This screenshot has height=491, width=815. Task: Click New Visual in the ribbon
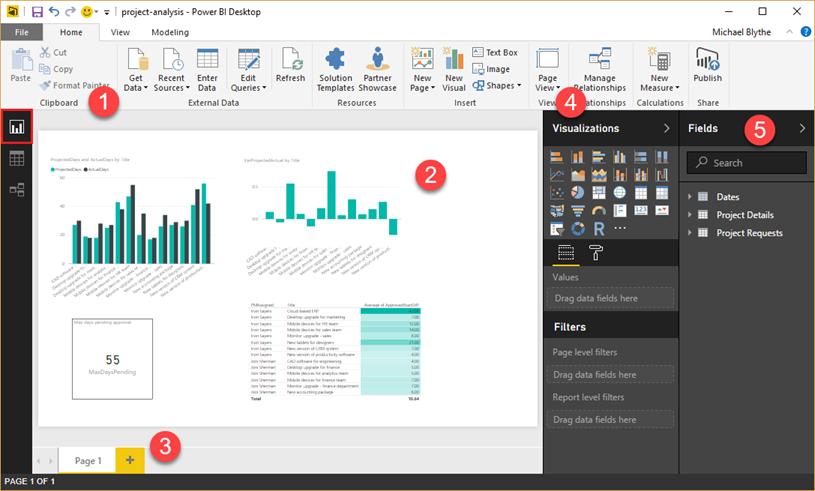point(454,71)
